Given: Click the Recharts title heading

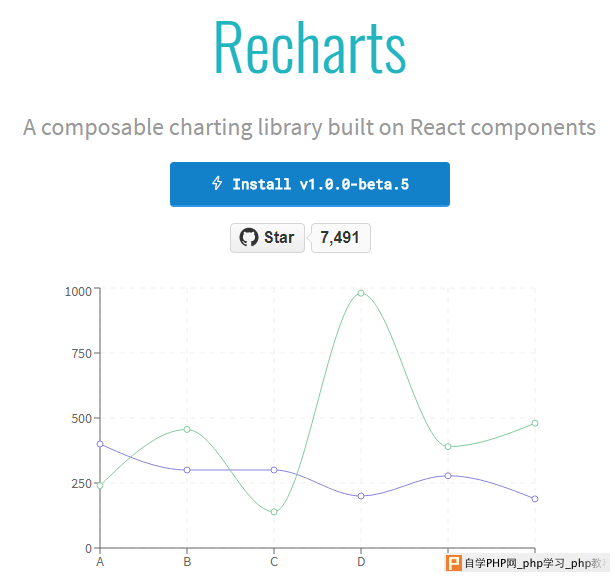Looking at the screenshot, I should tap(309, 45).
